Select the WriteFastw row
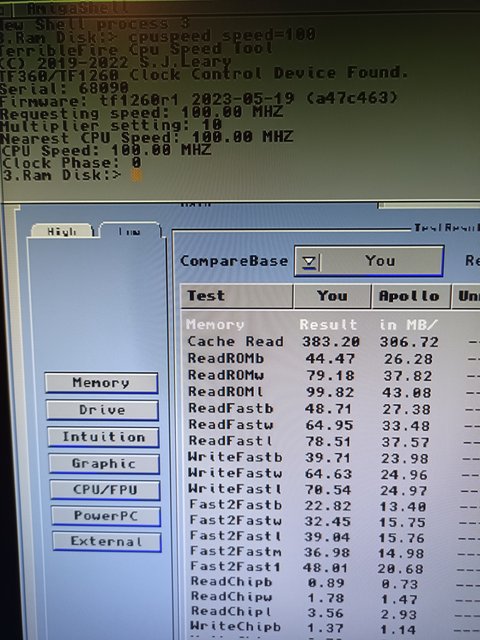480x640 pixels. tap(331, 473)
